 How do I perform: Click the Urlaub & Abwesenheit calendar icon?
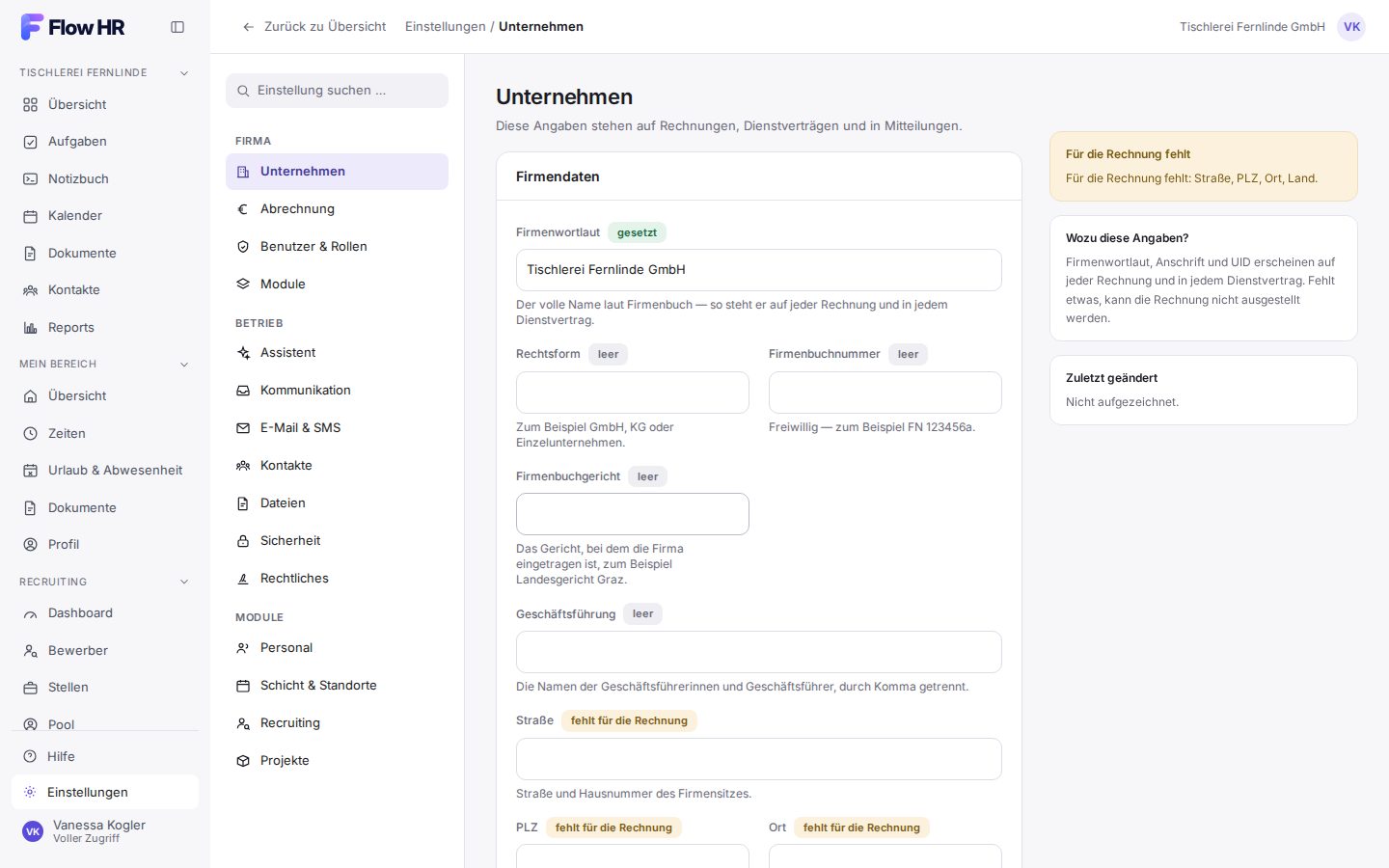click(x=30, y=471)
